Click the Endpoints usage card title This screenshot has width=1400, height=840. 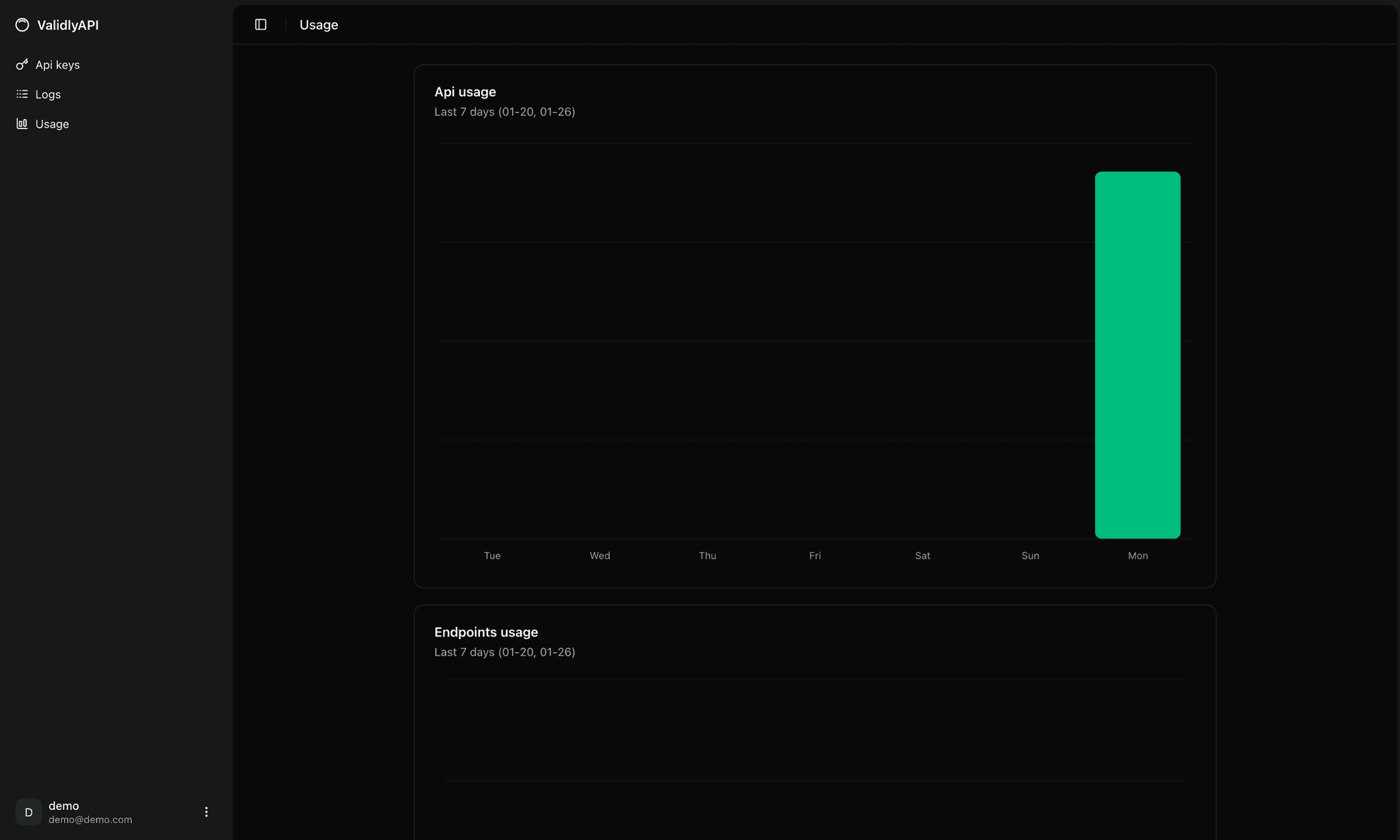click(486, 632)
